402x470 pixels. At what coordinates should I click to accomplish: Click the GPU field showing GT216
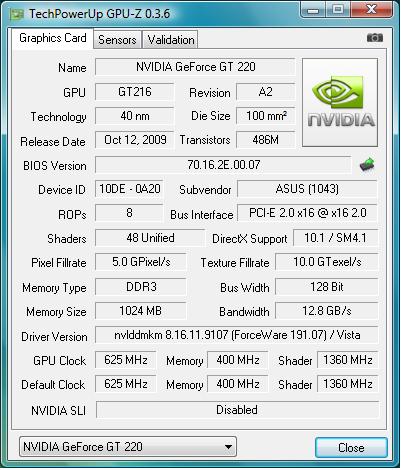[x=135, y=92]
